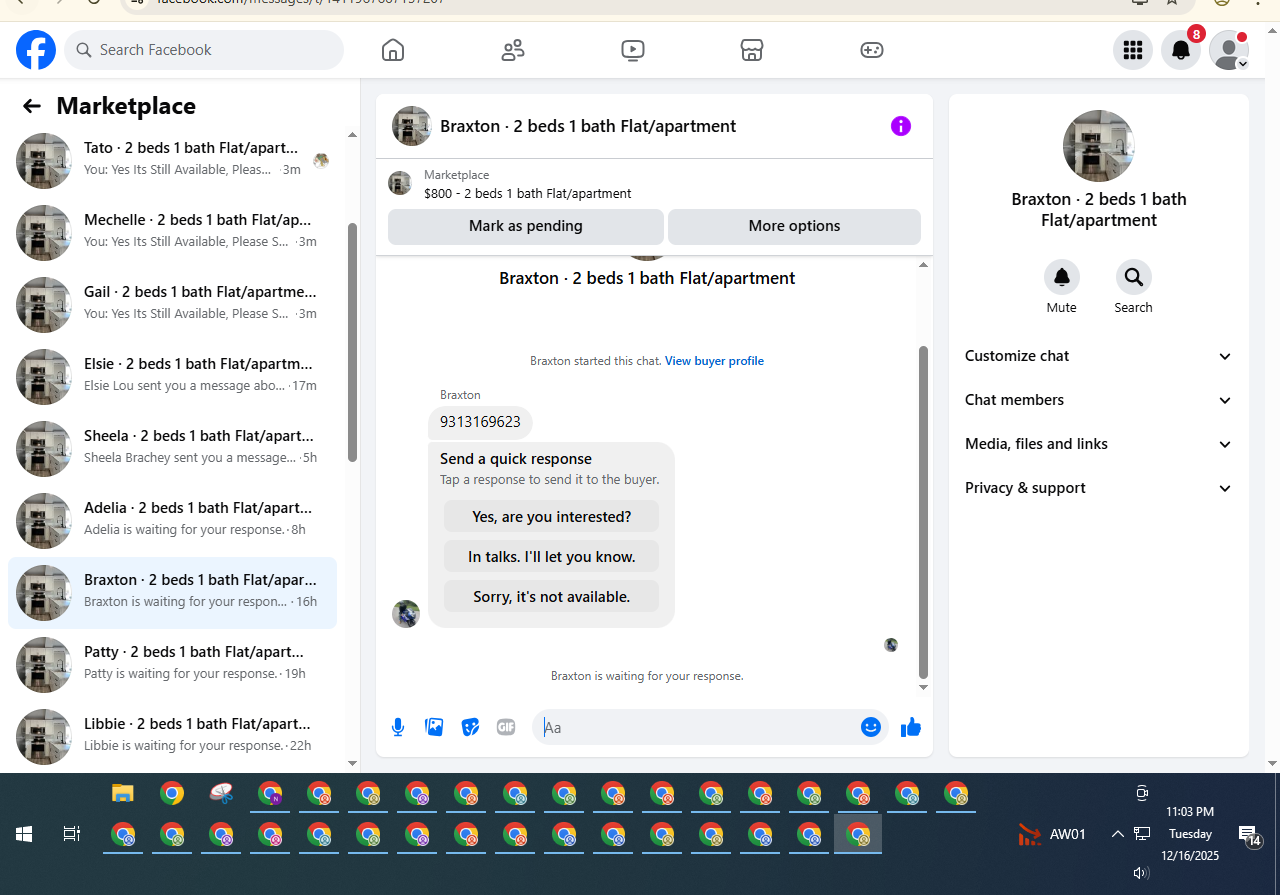Image resolution: width=1280 pixels, height=895 pixels.
Task: Open Mechelle conversation in list
Action: [x=173, y=232]
